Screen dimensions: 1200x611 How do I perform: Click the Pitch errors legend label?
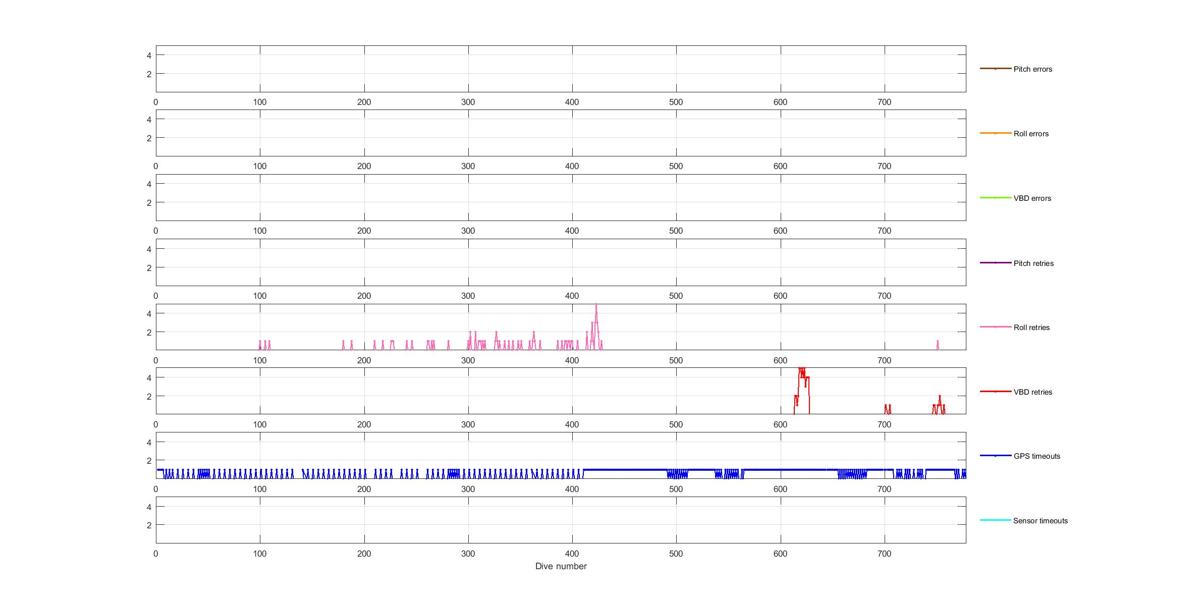[x=1032, y=69]
